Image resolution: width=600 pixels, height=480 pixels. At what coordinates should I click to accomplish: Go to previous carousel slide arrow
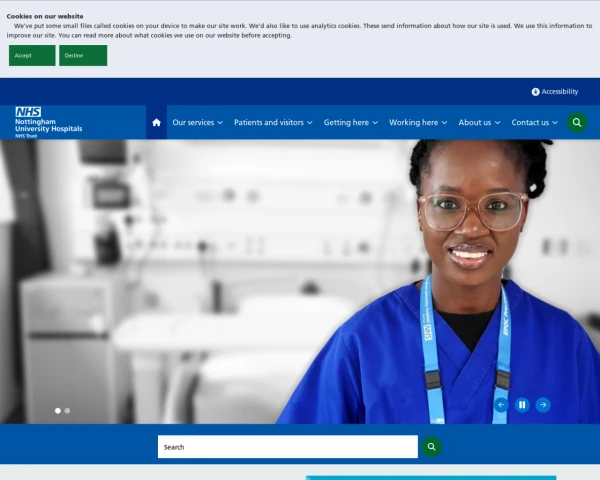[x=501, y=405]
